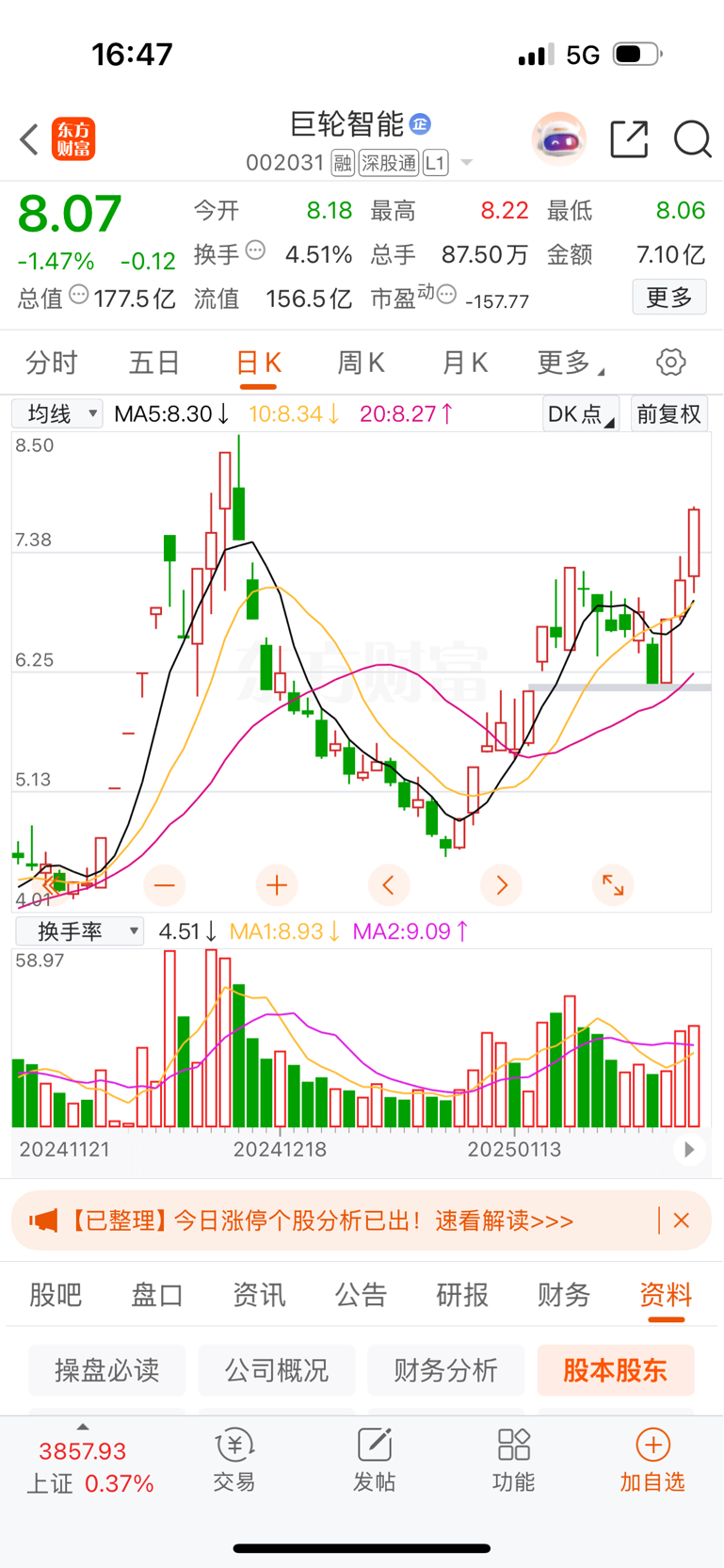Tap the MA5:8.30 value label
The width and height of the screenshot is (724, 1568).
click(x=171, y=413)
